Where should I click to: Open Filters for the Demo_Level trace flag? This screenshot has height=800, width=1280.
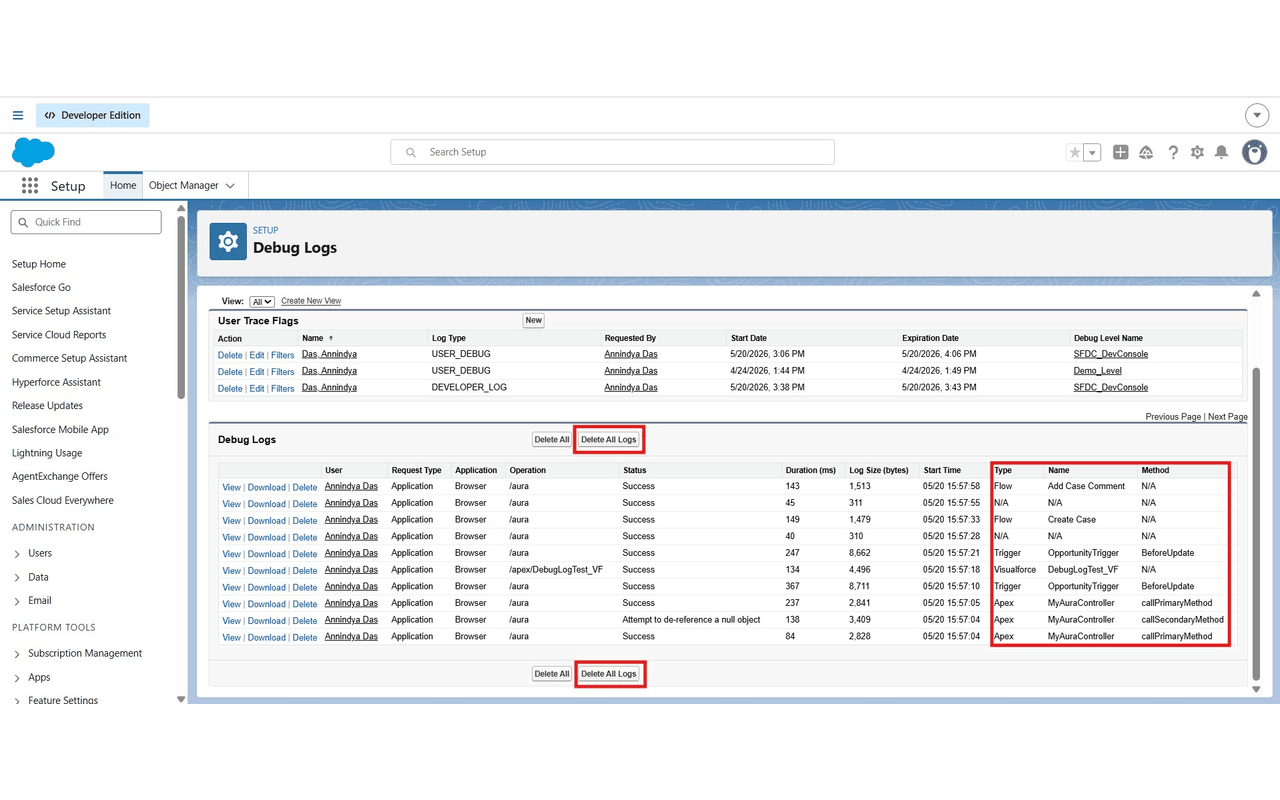tap(283, 371)
